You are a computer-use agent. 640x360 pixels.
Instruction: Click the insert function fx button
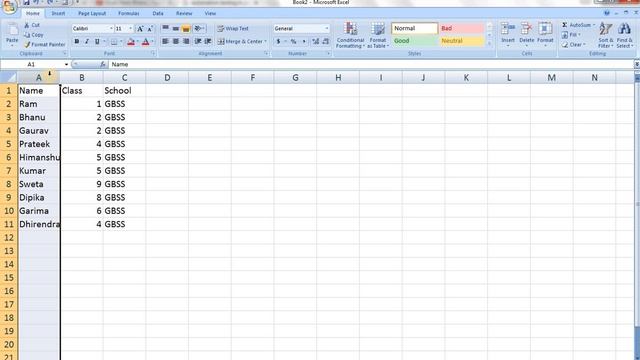pos(103,64)
